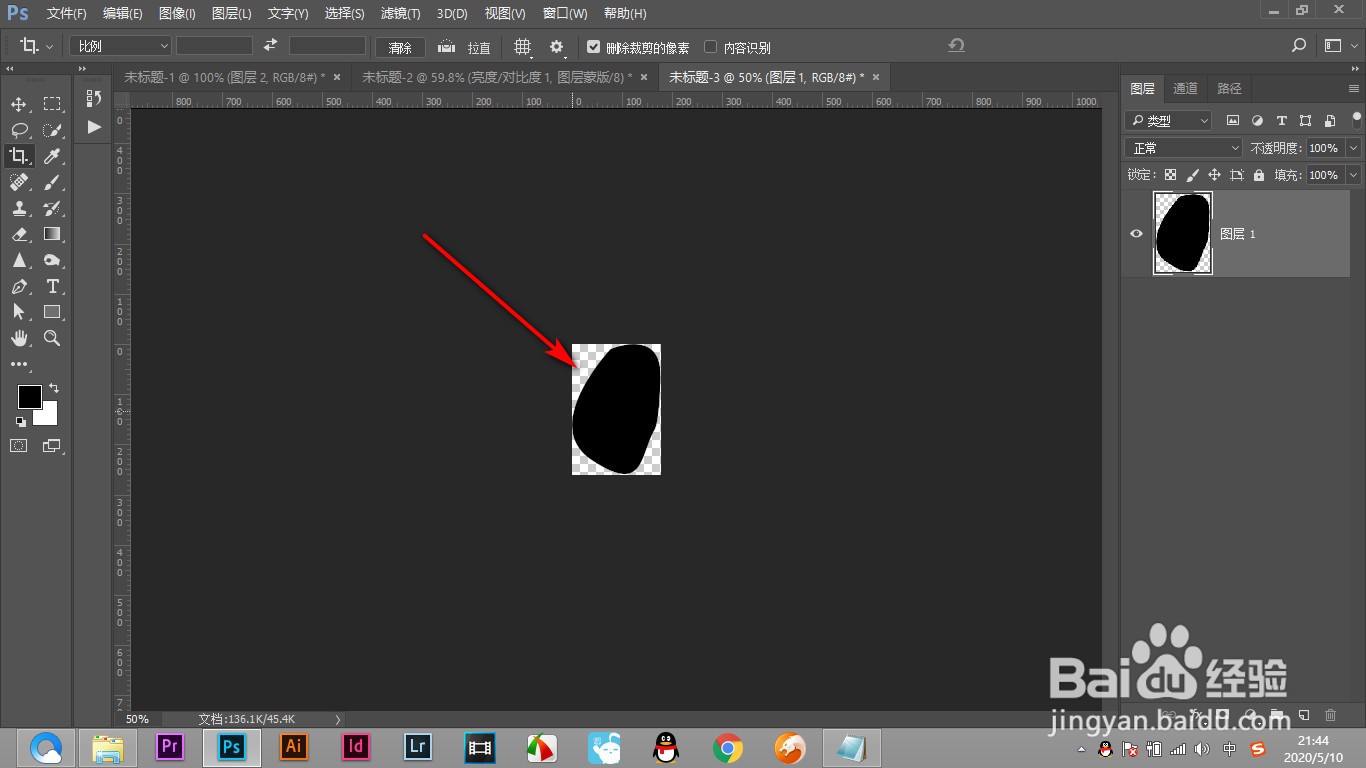Switch to 未标题-1 document tab
Viewport: 1366px width, 768px height.
point(224,77)
